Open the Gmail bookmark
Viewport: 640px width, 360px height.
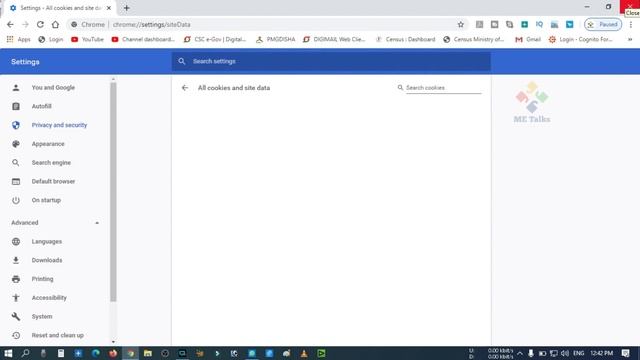(528, 39)
